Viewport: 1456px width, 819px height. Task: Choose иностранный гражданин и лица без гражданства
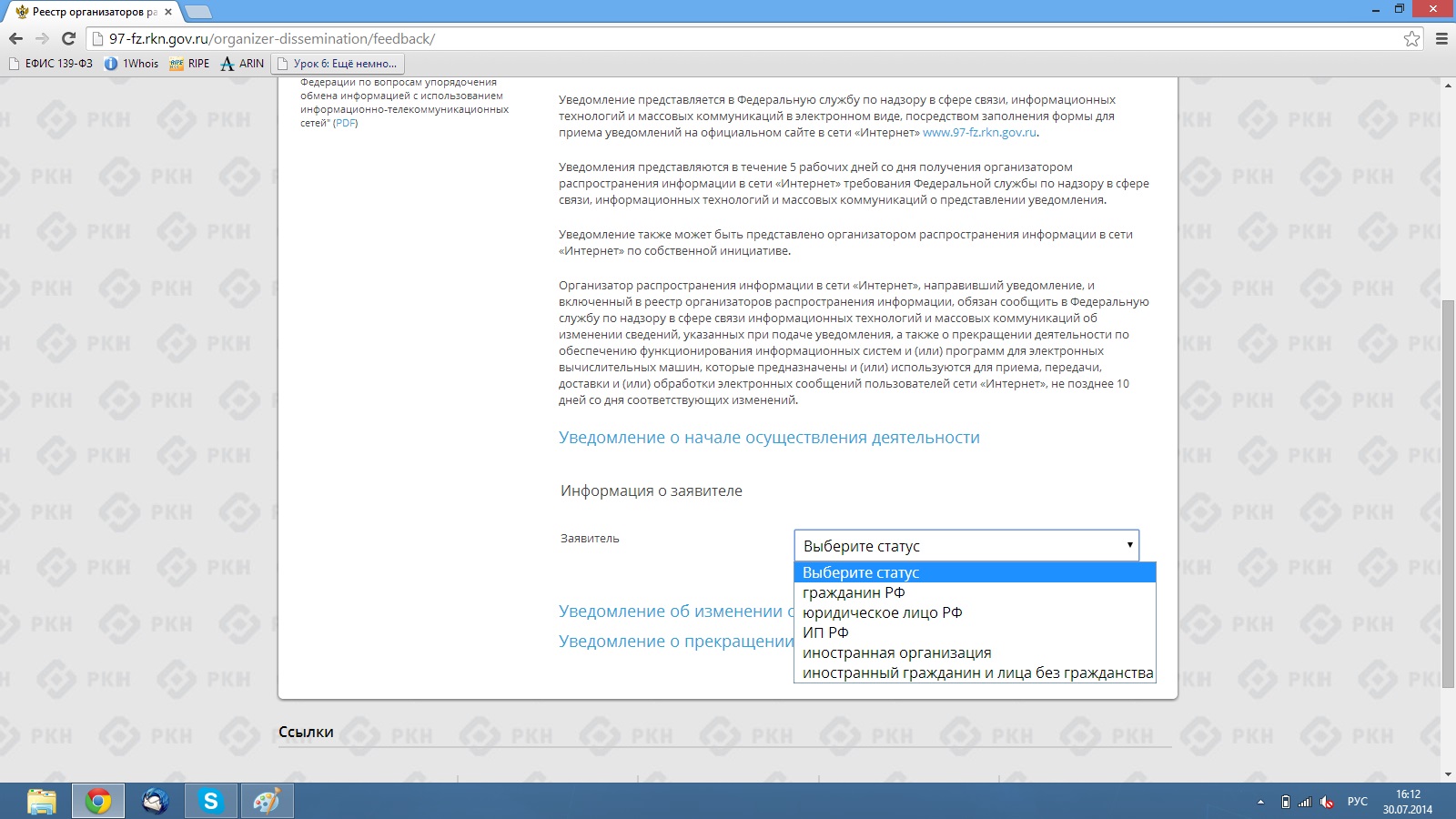975,672
